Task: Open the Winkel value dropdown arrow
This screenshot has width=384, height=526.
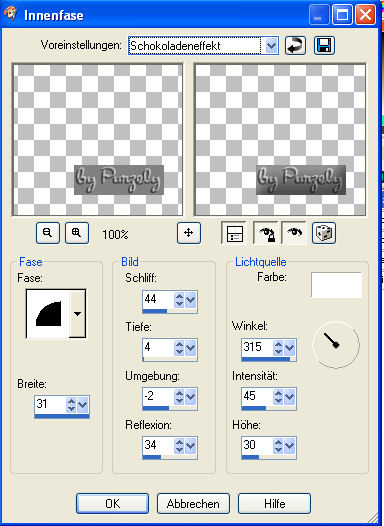Action: pyautogui.click(x=289, y=348)
